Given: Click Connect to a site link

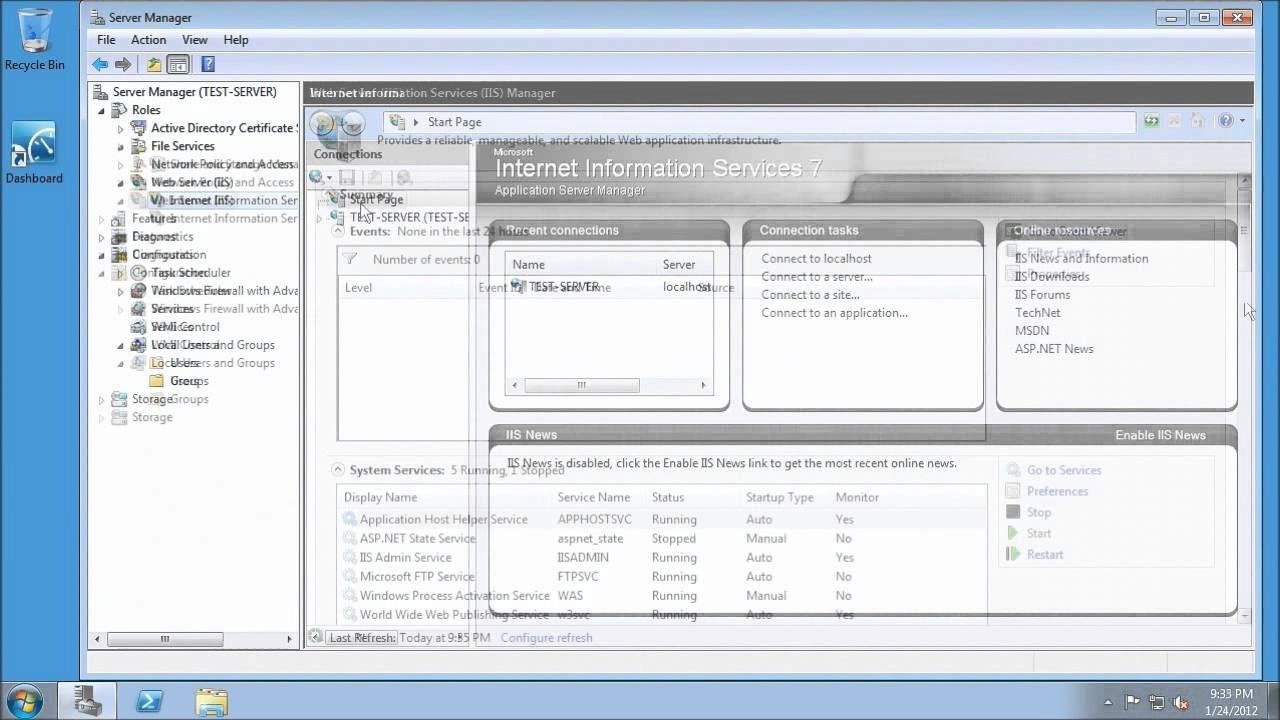Looking at the screenshot, I should pyautogui.click(x=810, y=295).
